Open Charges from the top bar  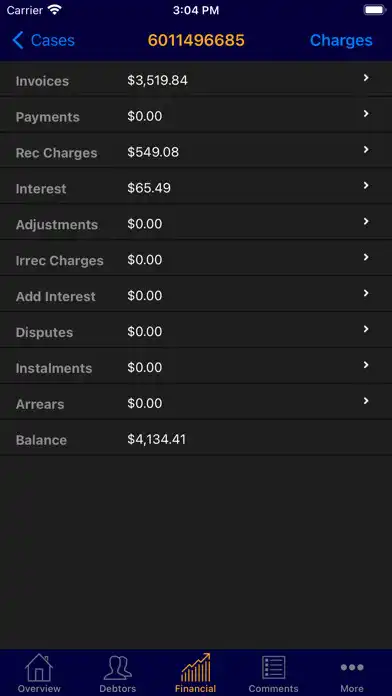pyautogui.click(x=341, y=40)
